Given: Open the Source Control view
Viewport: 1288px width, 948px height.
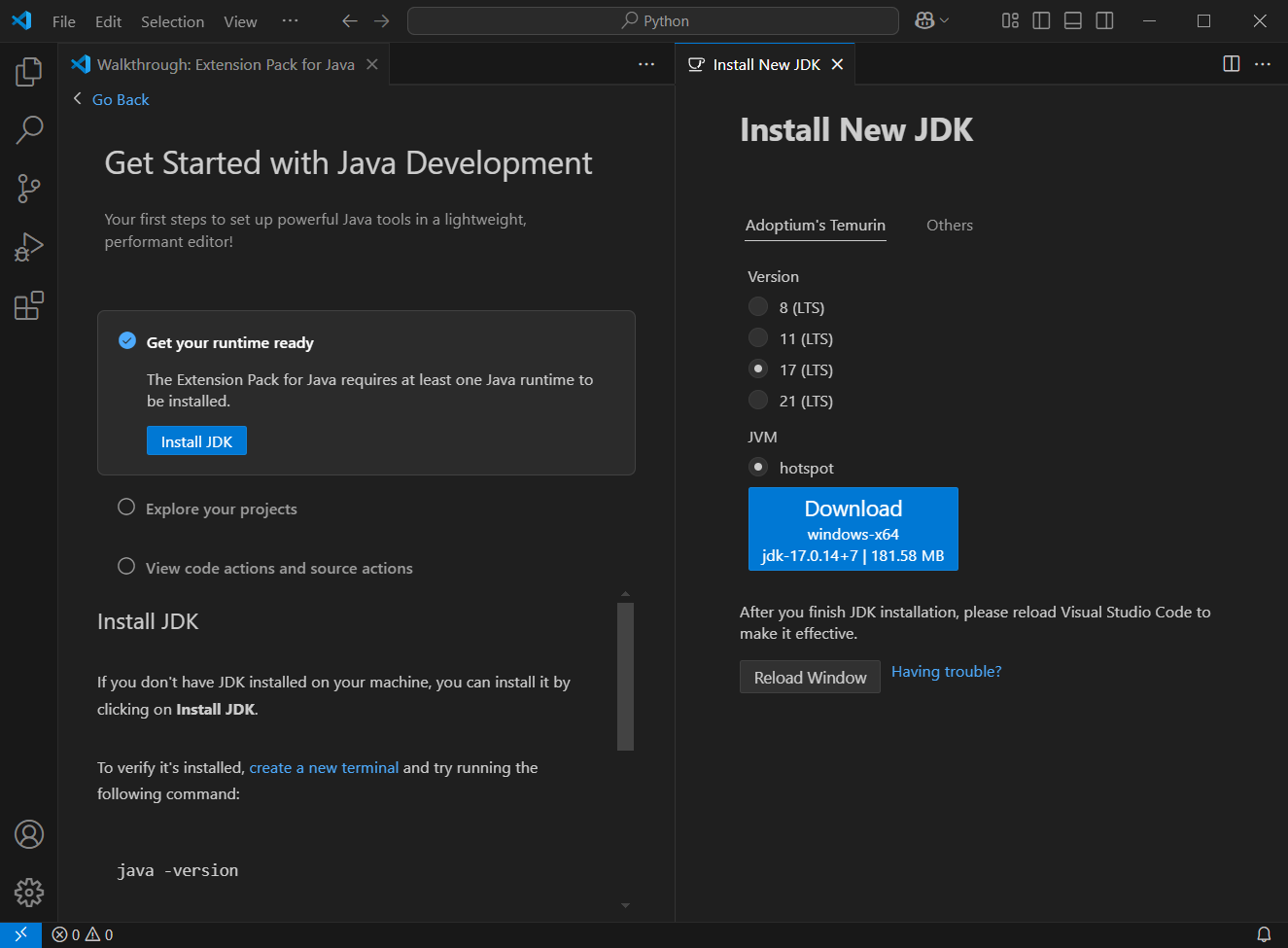Looking at the screenshot, I should [29, 189].
